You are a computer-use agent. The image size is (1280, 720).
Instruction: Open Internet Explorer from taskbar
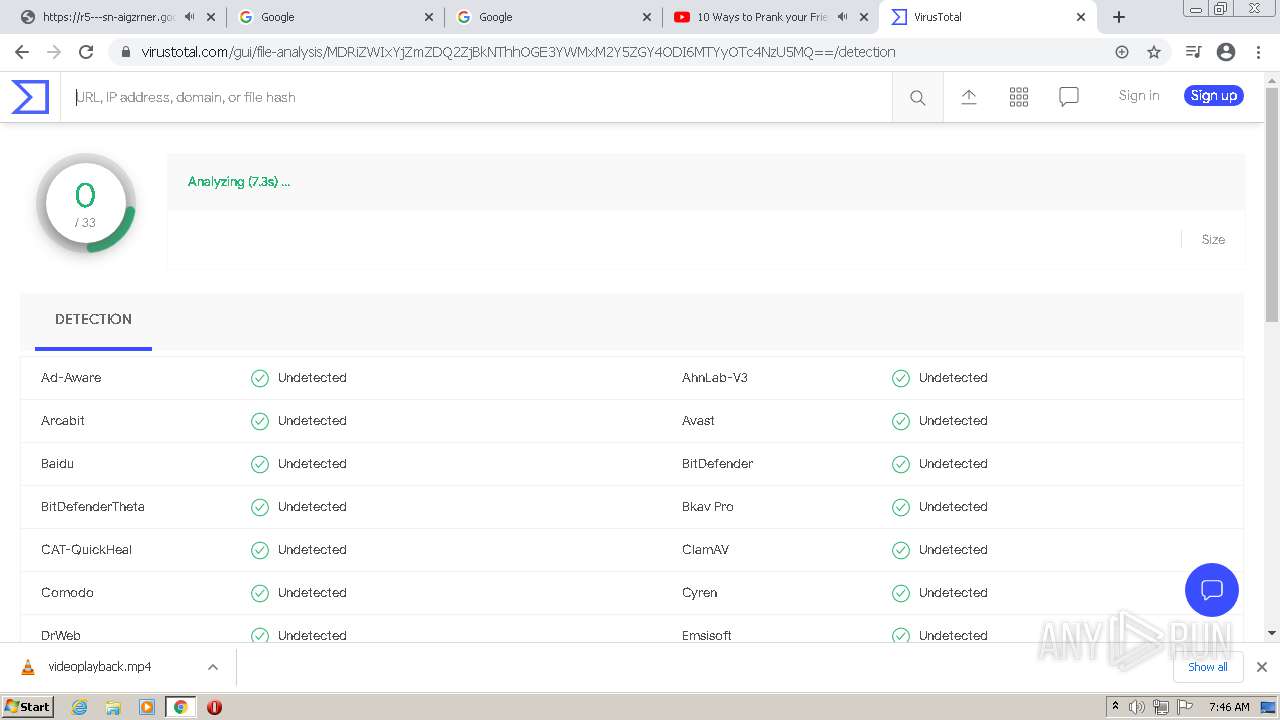[79, 707]
